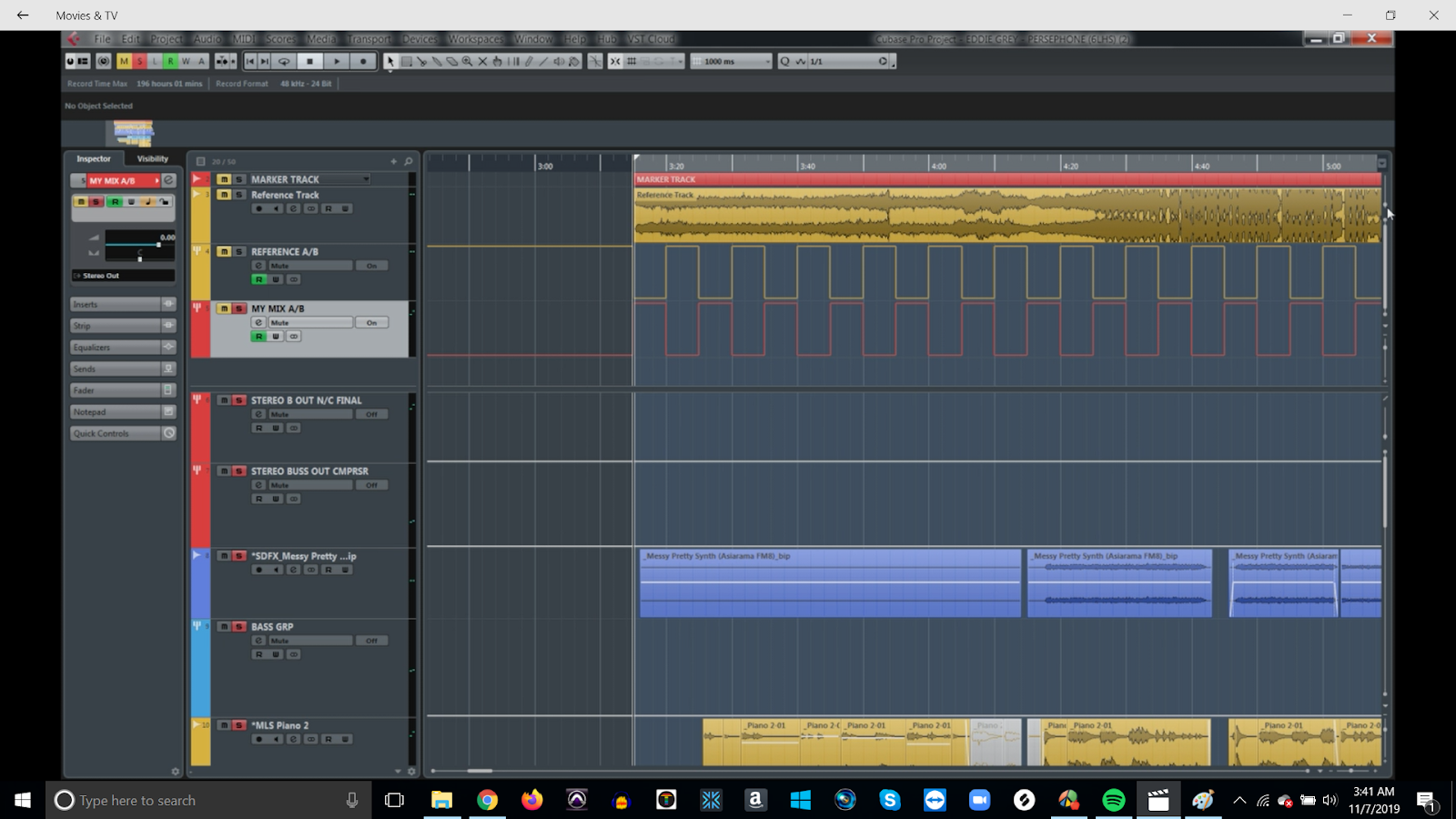The height and width of the screenshot is (819, 1456).
Task: Solo the Reference Track
Action: (x=240, y=195)
